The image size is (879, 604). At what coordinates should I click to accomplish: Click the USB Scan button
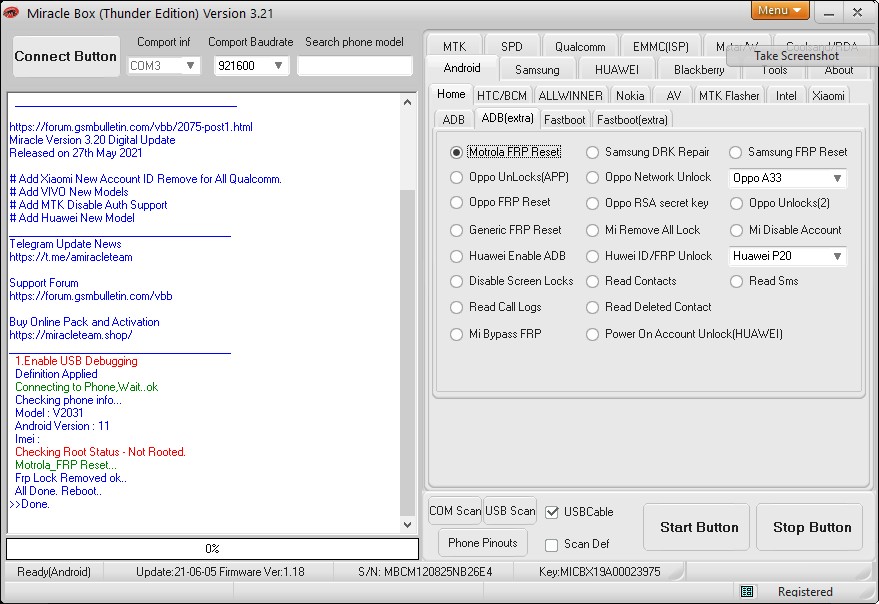pyautogui.click(x=510, y=511)
